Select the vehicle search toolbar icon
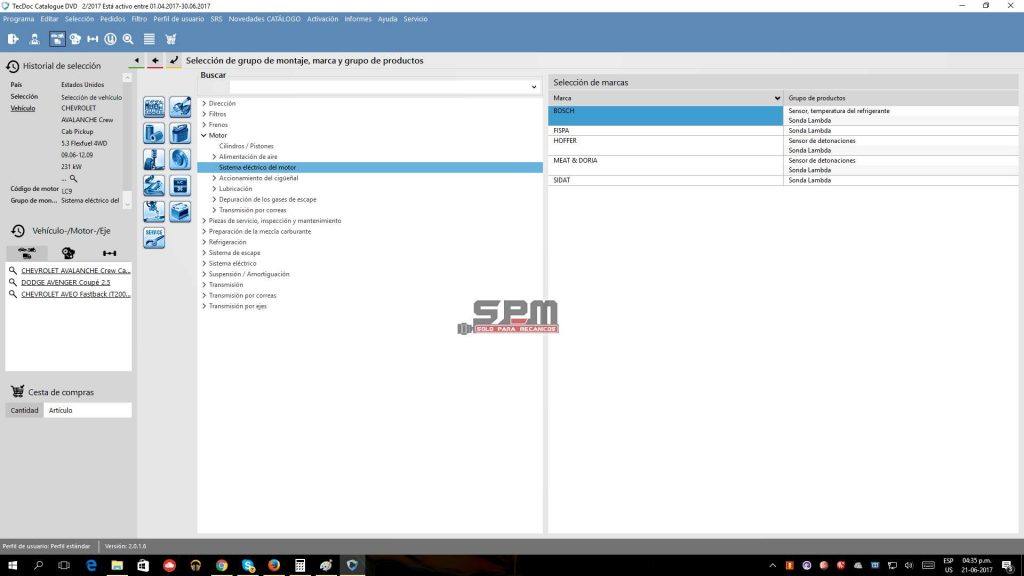The width and height of the screenshot is (1024, 576). point(57,39)
